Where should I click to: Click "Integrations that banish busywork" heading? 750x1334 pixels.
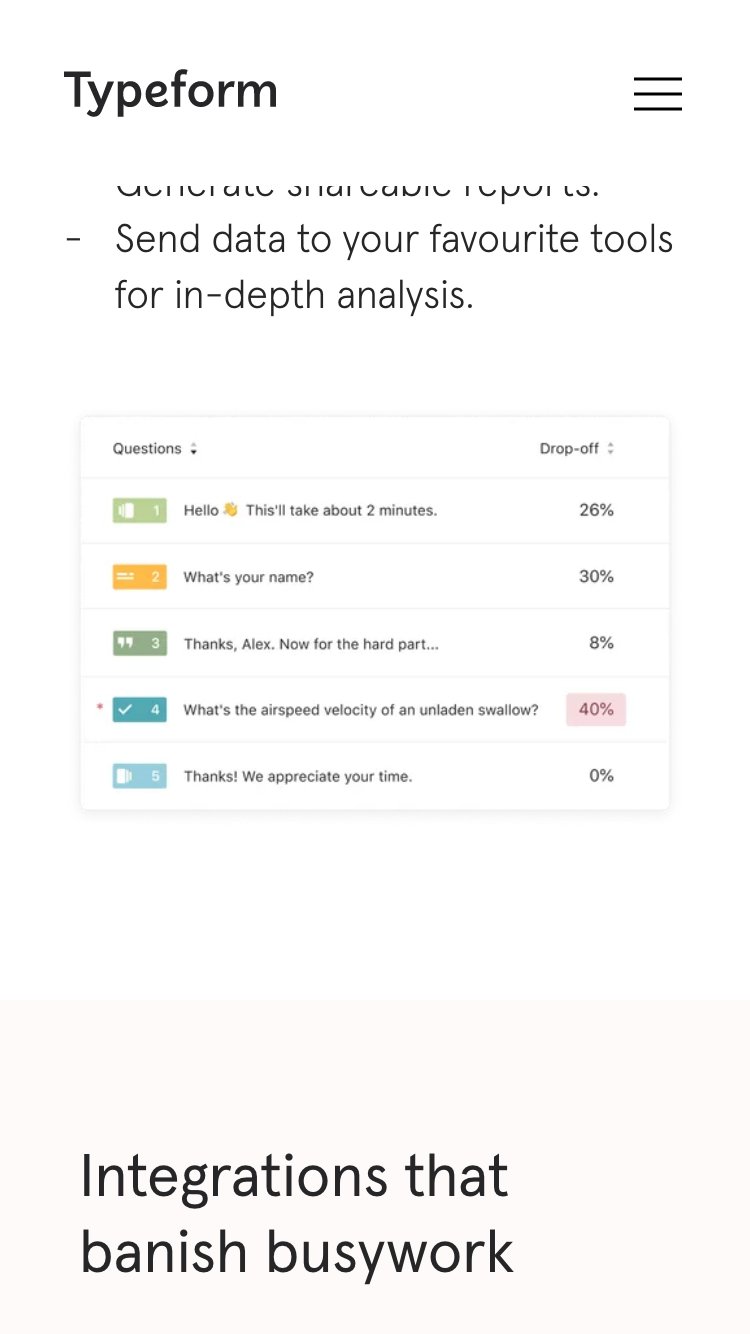pos(296,1213)
